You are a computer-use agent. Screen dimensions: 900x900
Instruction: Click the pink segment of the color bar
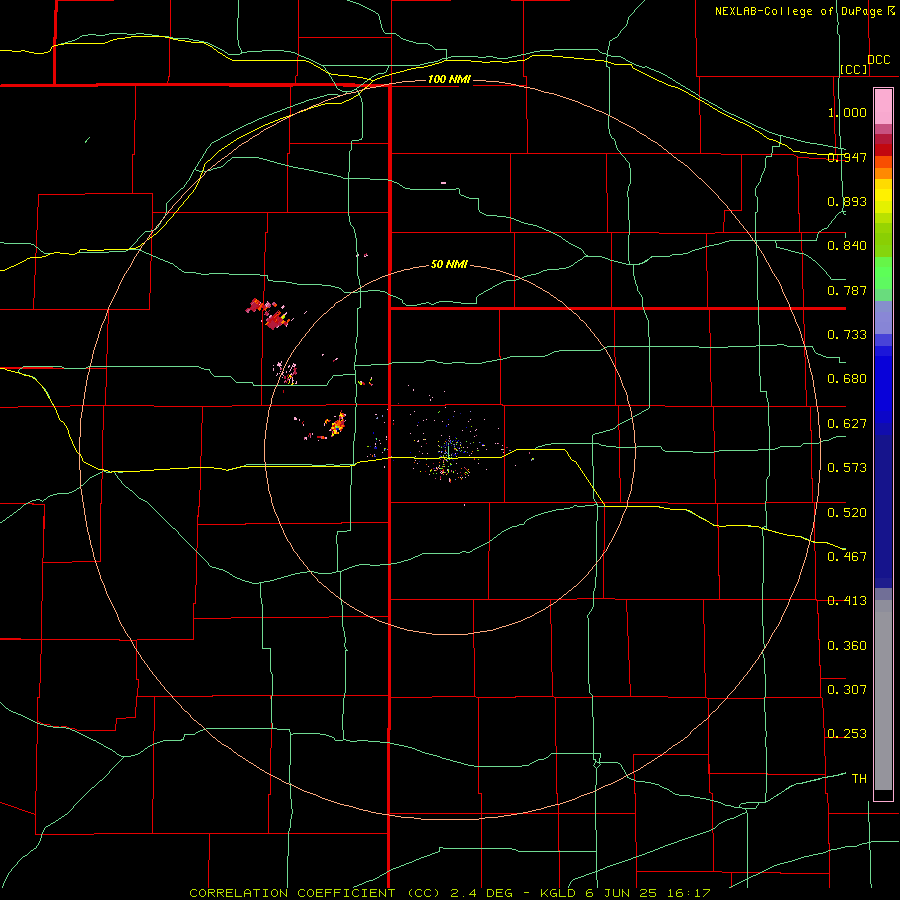(x=883, y=107)
